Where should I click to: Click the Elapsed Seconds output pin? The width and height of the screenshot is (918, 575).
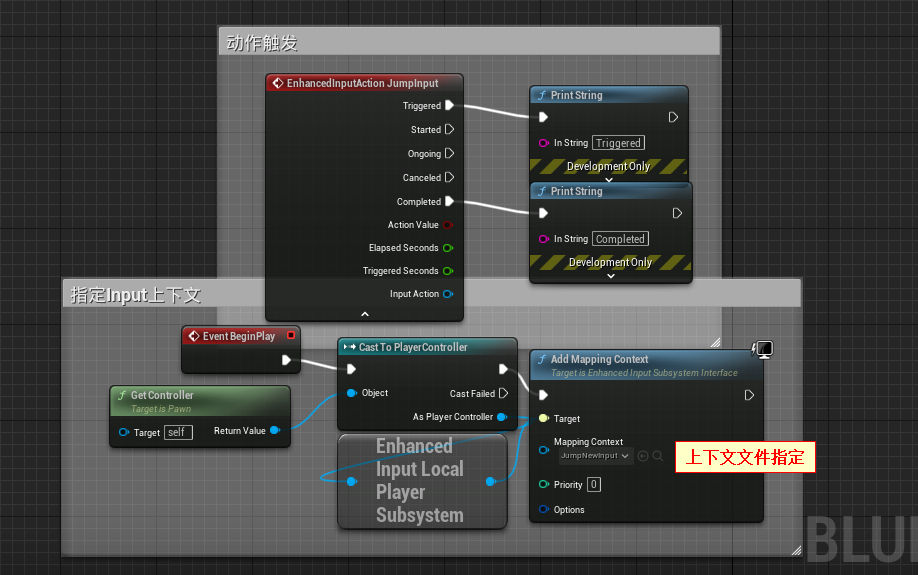point(448,248)
